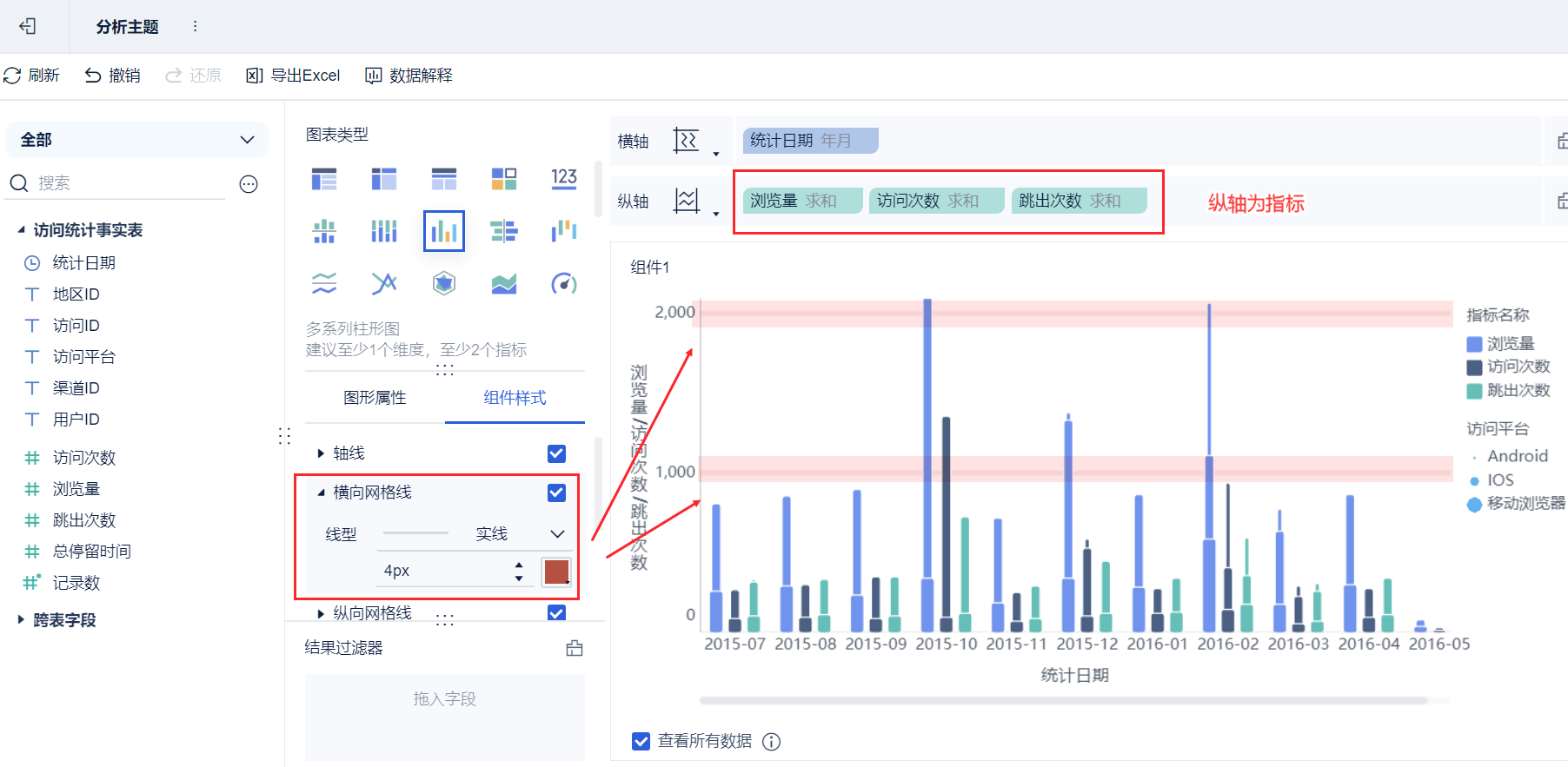Click the 访问次数 求和 pill on 纵轴
The image size is (1568, 767).
pyautogui.click(x=937, y=201)
